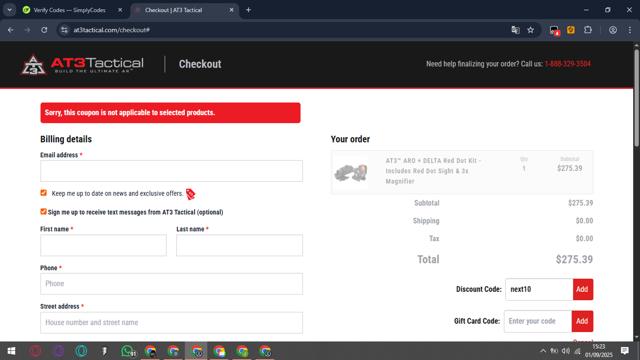Image resolution: width=640 pixels, height=360 pixels.
Task: Click the browser forward arrow
Action: [27, 30]
